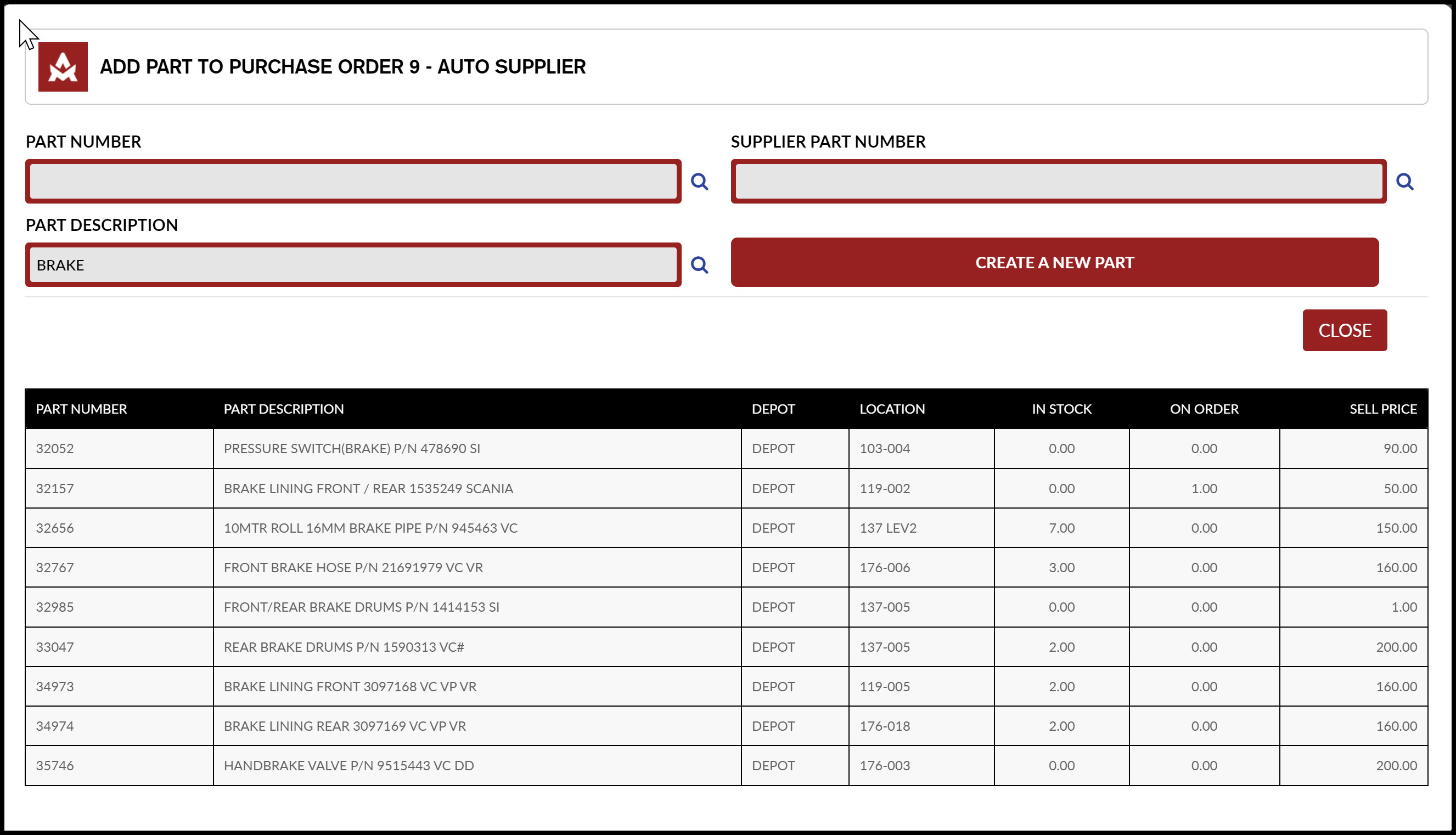Select part number 33047
Screen dimensions: 1456x835
[x=55, y=647]
